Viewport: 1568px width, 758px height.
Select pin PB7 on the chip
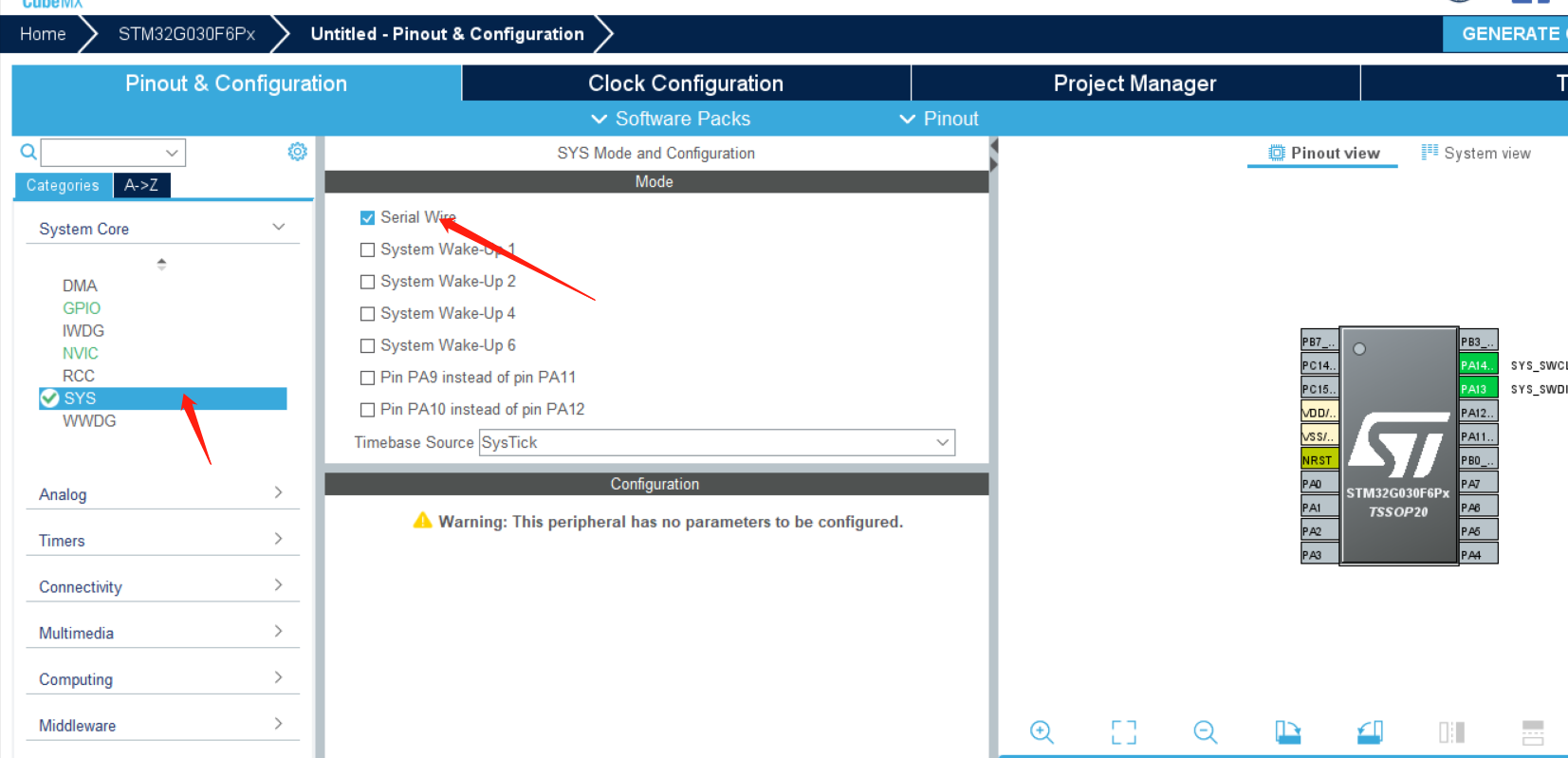pyautogui.click(x=1319, y=341)
